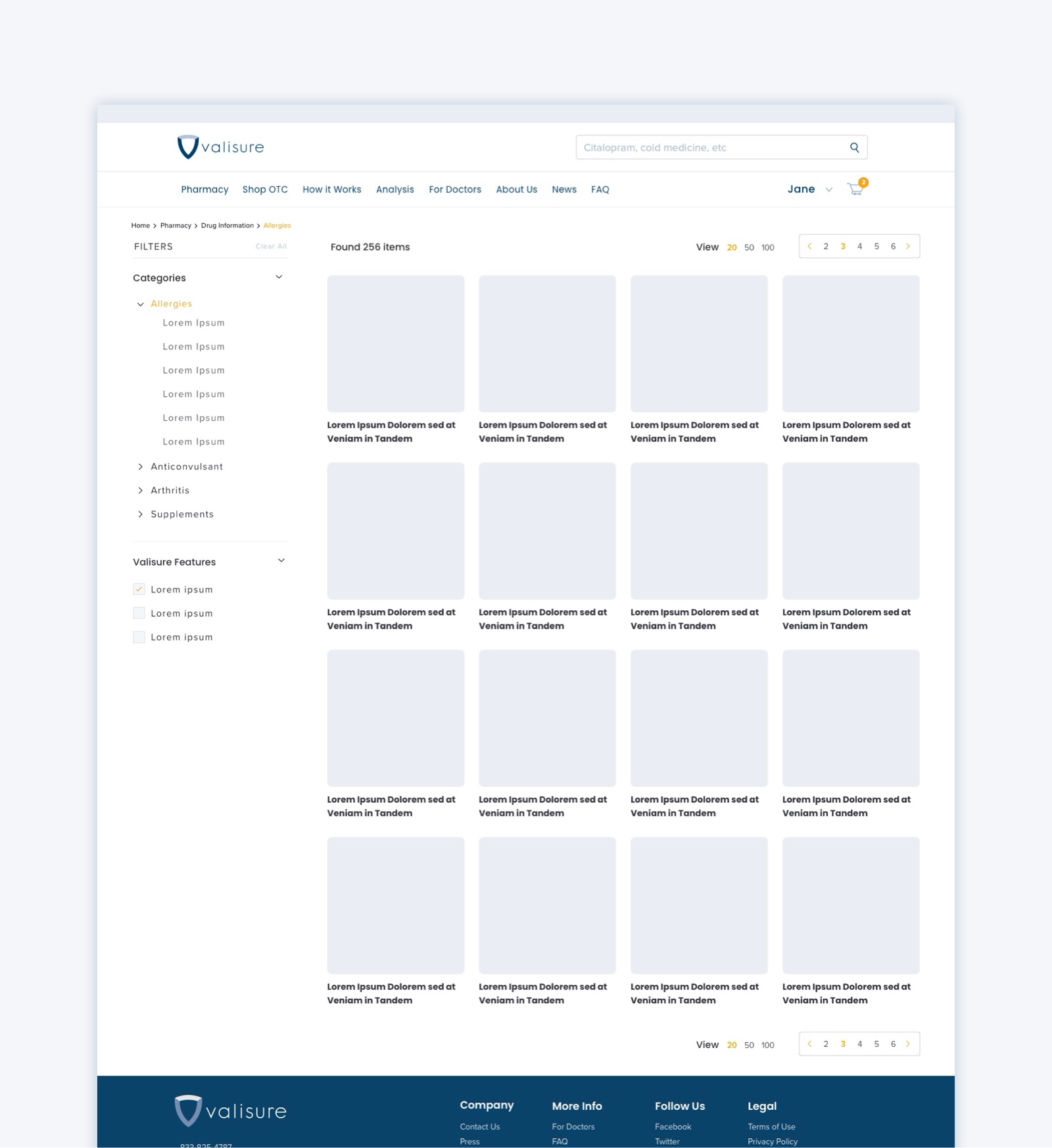Go to next page in bottom pagination
The width and height of the screenshot is (1052, 1148).
pos(908,1043)
